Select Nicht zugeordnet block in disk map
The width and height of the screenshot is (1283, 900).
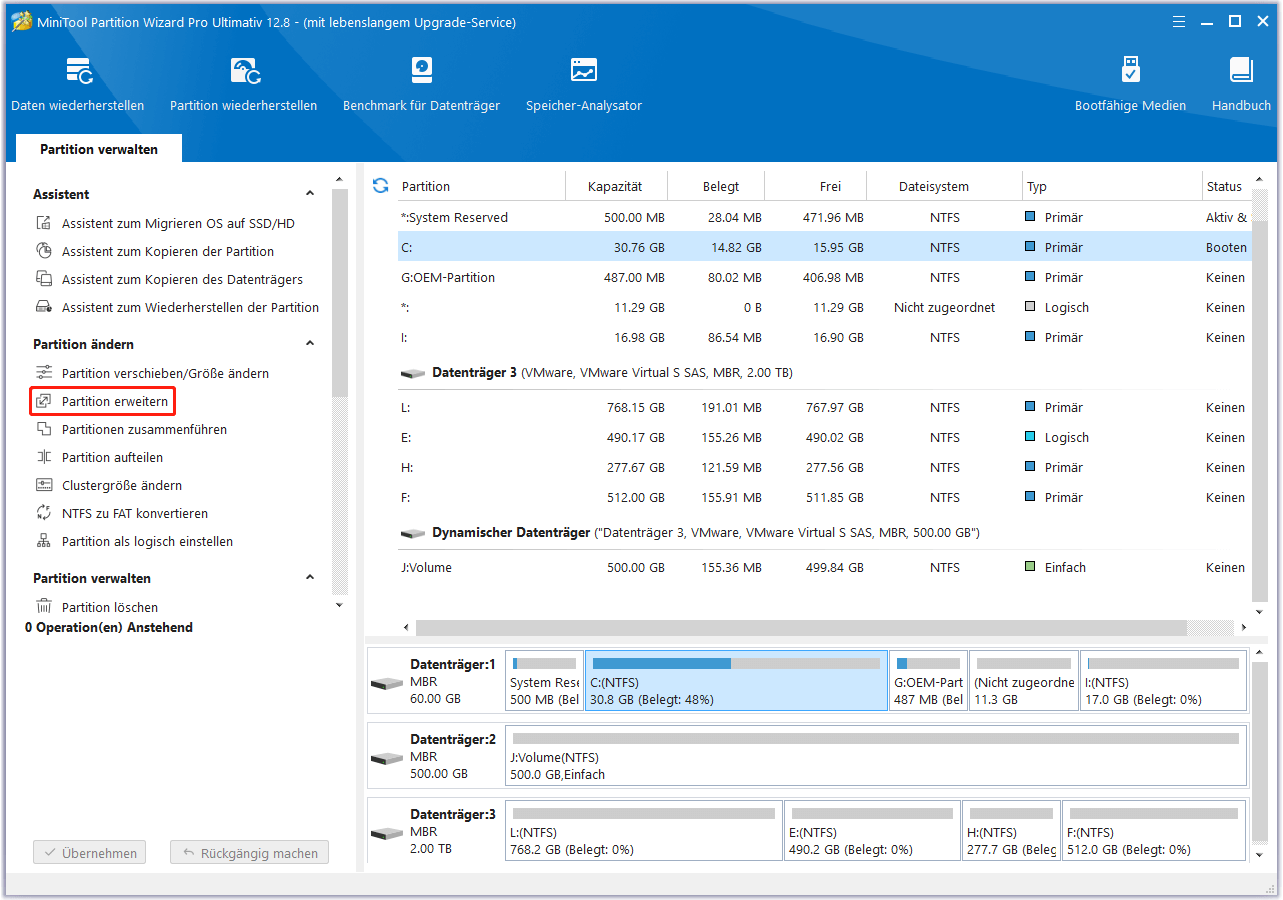tap(1024, 680)
